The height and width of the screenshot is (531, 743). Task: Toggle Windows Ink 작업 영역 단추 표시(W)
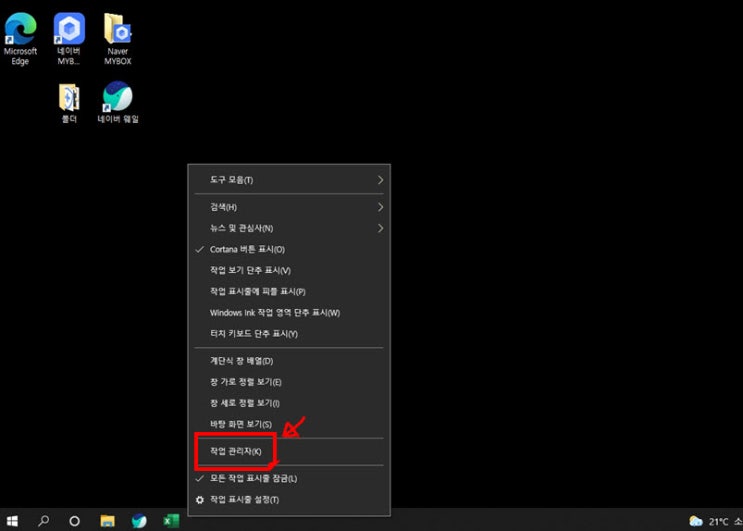pyautogui.click(x=289, y=313)
